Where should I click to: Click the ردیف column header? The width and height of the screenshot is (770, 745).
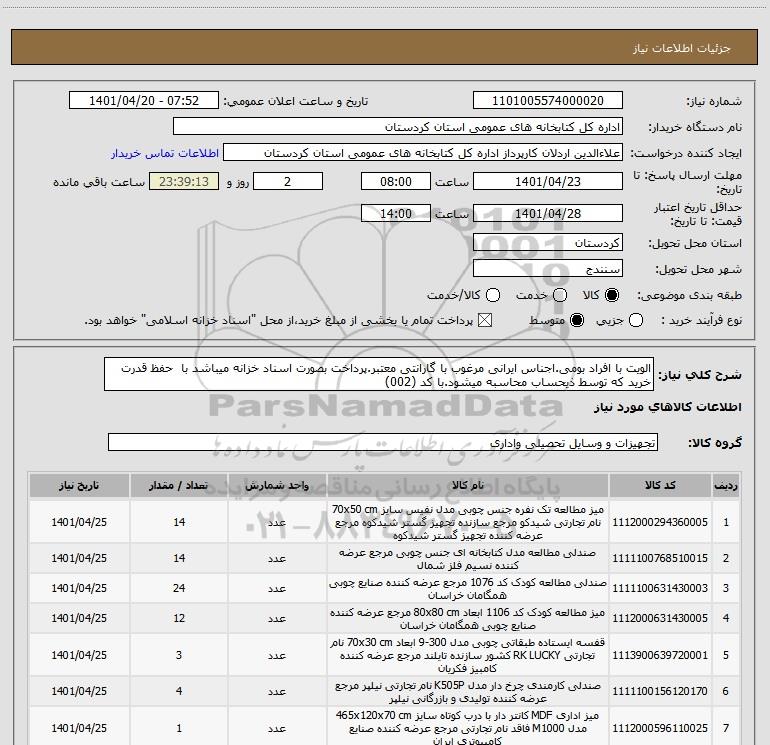tap(726, 486)
